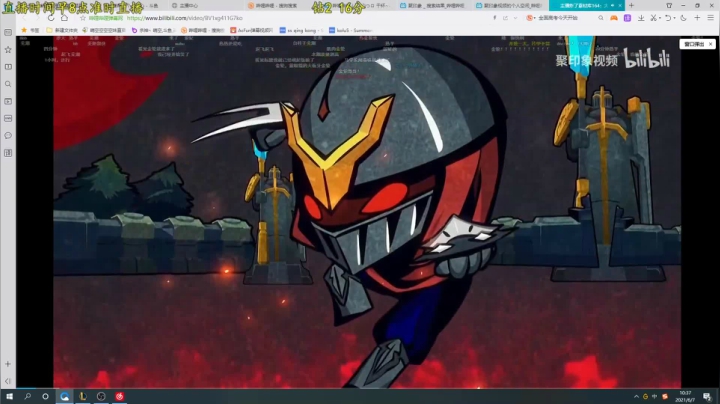Expand the undo-close history dropdown arrow
Screen dimensions: 720x404
coord(675,18)
